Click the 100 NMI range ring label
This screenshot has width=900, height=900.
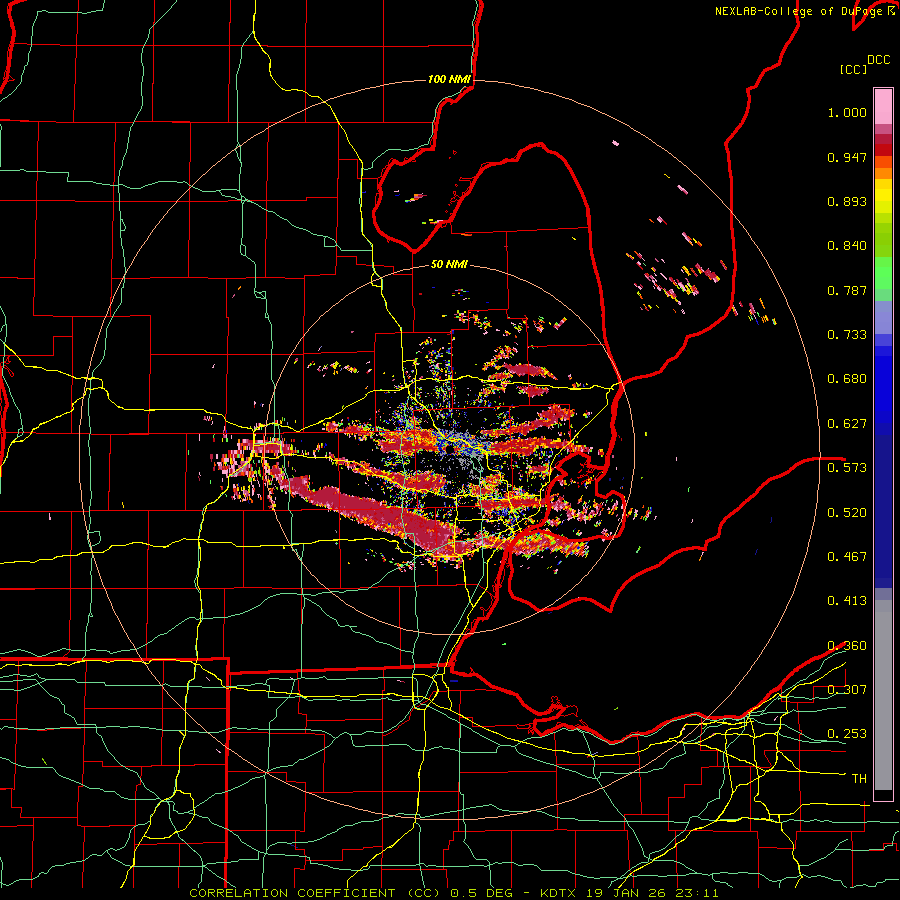point(449,79)
